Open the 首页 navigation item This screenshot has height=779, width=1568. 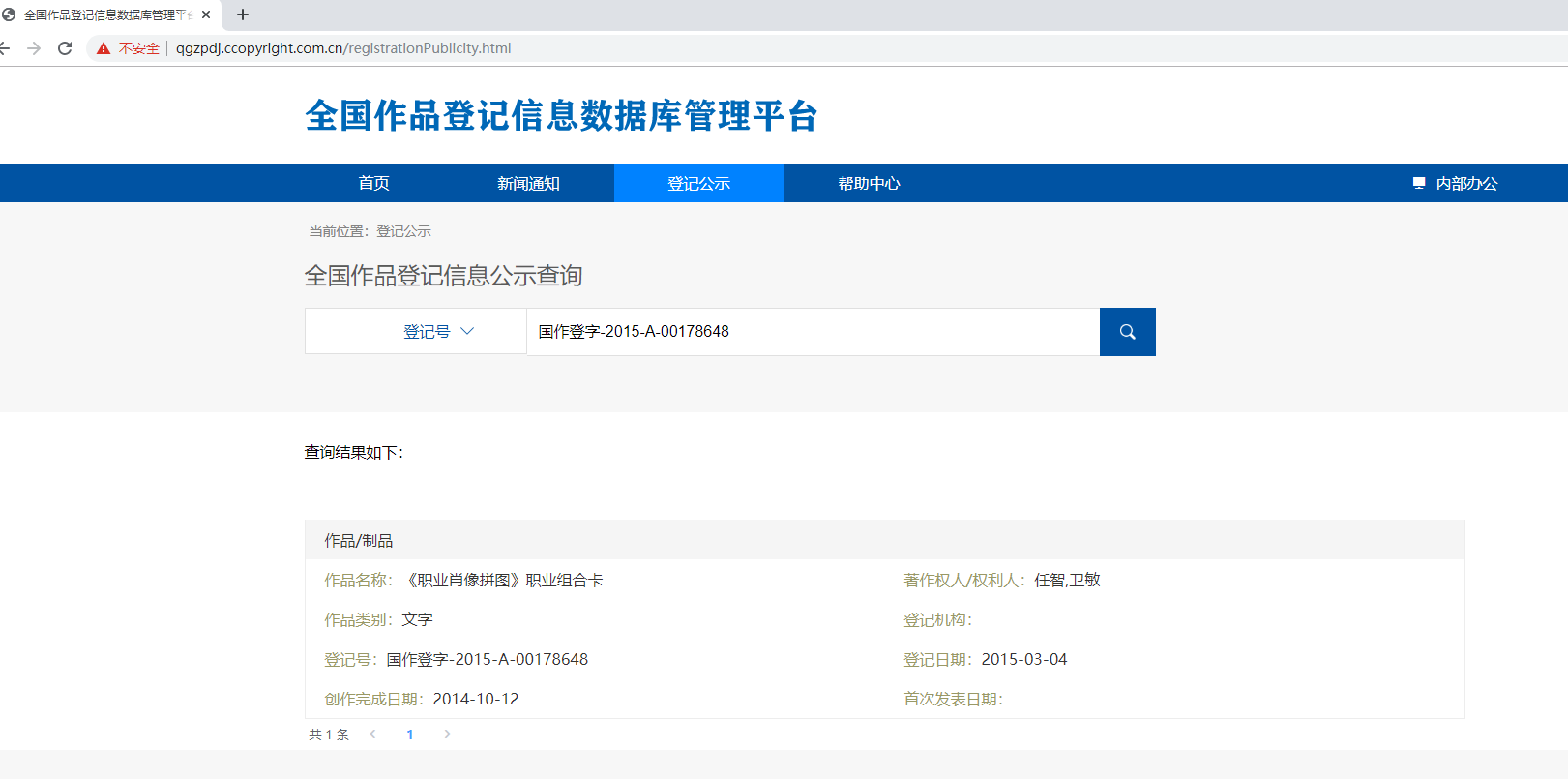coord(374,183)
